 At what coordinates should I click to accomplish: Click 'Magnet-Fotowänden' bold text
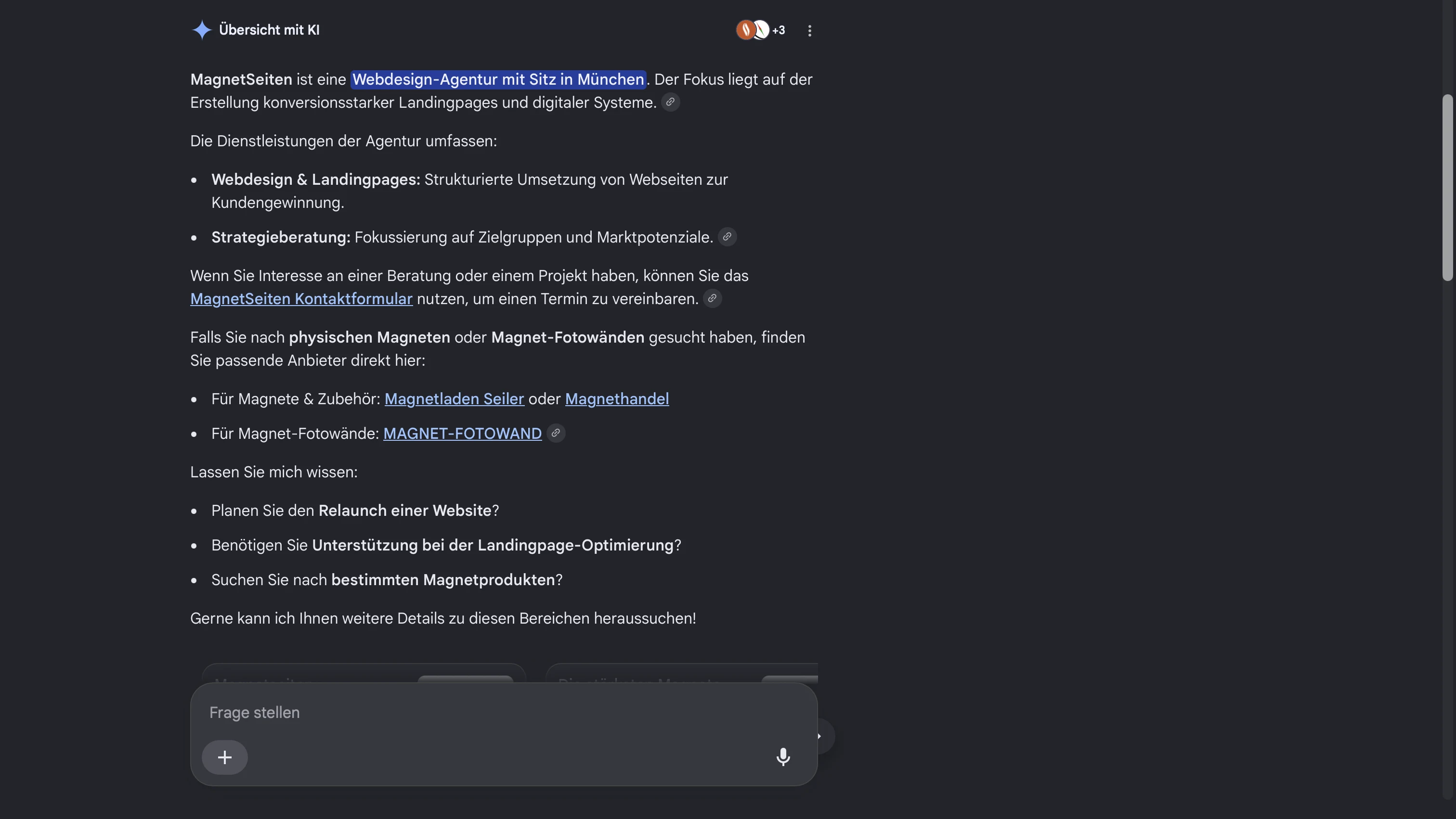568,337
